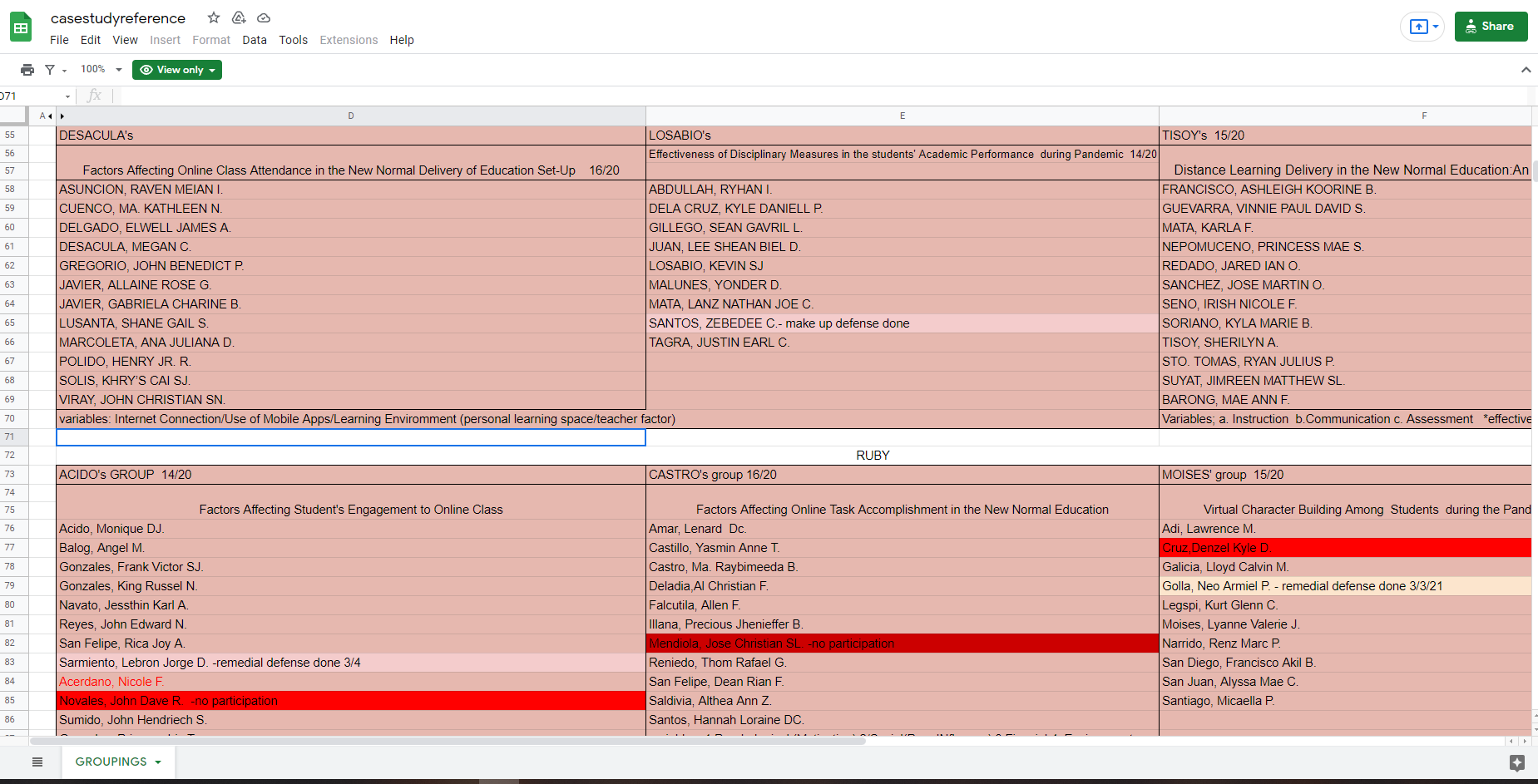Click cell FRANCISCO, ASHLEIGH KOORINE B.

pos(1345,190)
